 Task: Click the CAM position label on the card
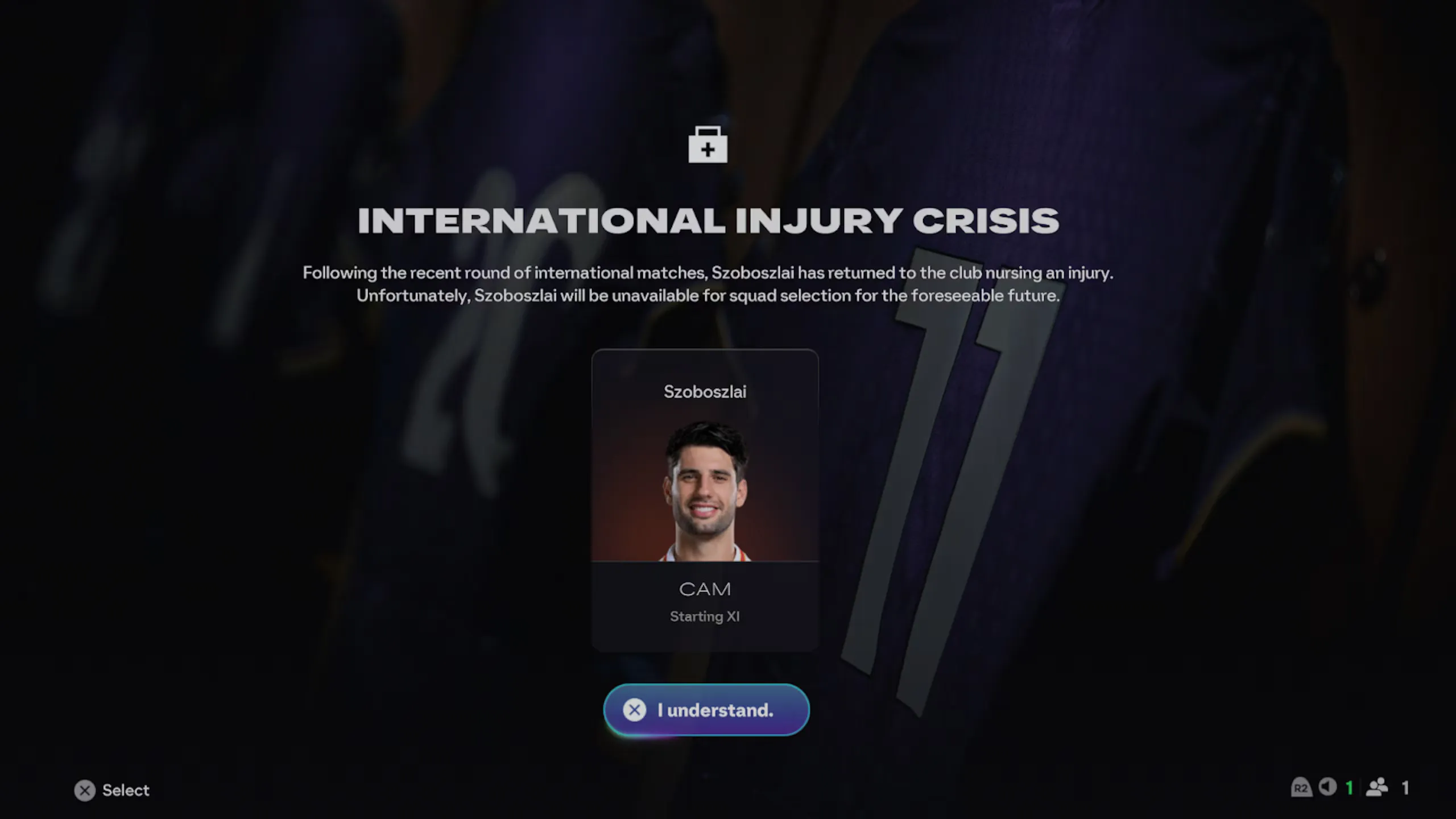click(x=705, y=589)
